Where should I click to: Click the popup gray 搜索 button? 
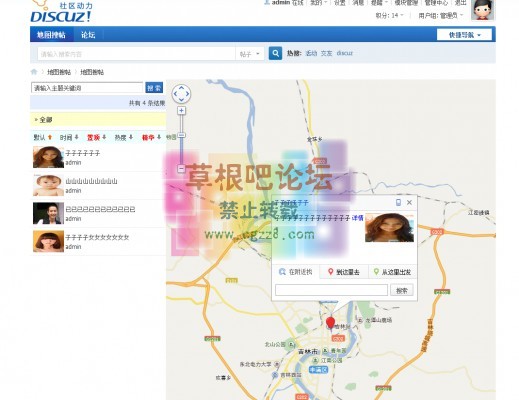click(402, 290)
